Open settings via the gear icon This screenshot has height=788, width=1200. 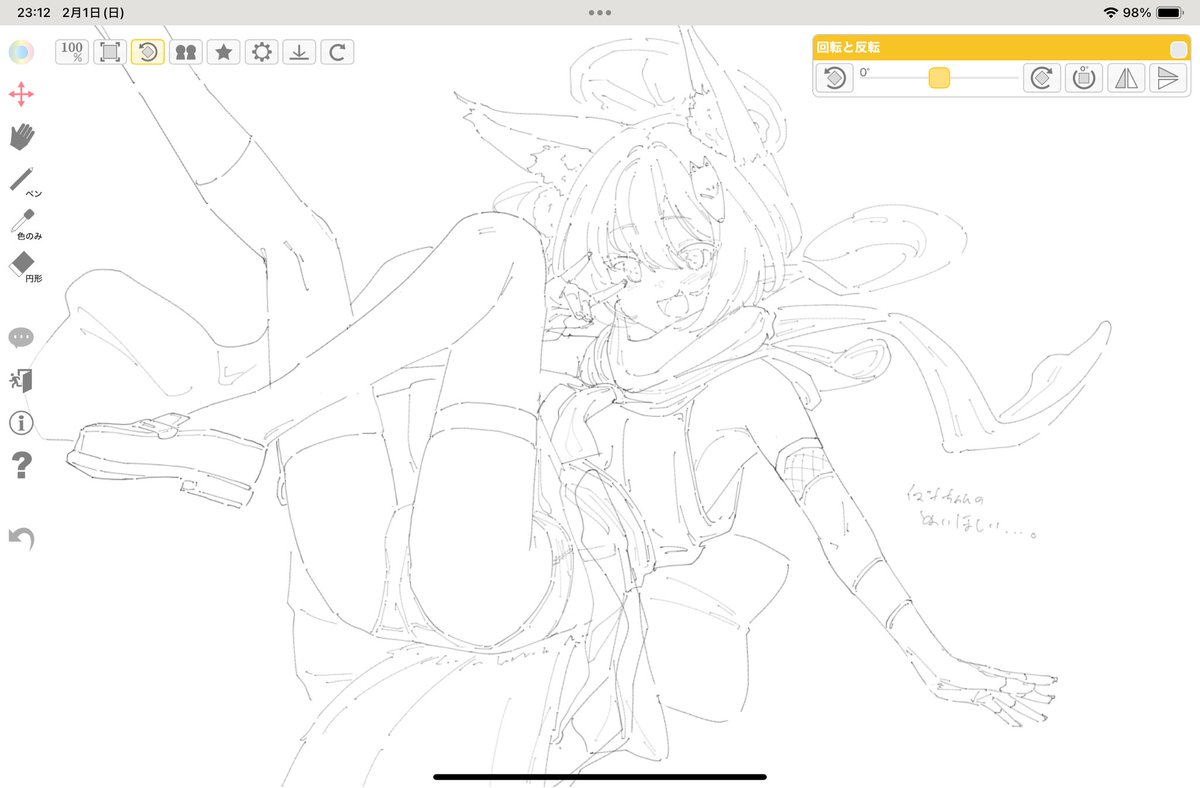click(x=261, y=52)
